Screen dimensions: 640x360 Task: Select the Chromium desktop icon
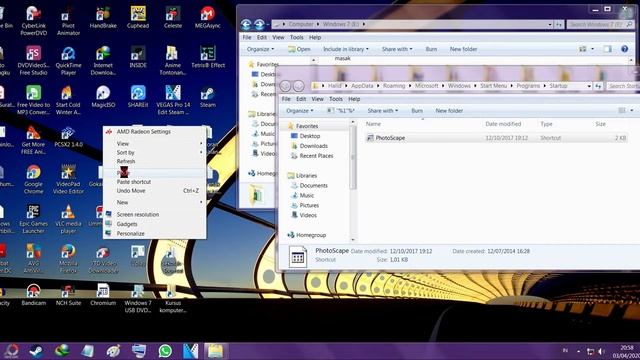[x=103, y=295]
